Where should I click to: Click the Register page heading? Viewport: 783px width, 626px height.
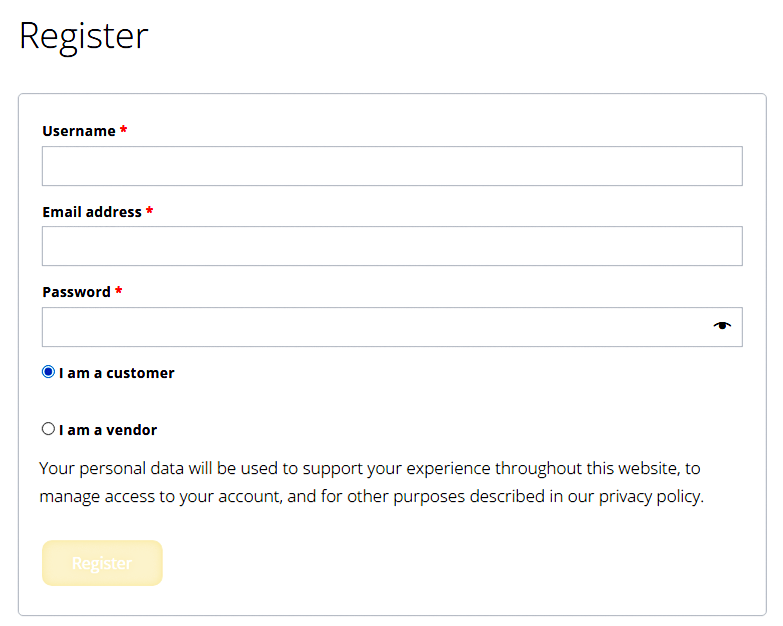84,36
